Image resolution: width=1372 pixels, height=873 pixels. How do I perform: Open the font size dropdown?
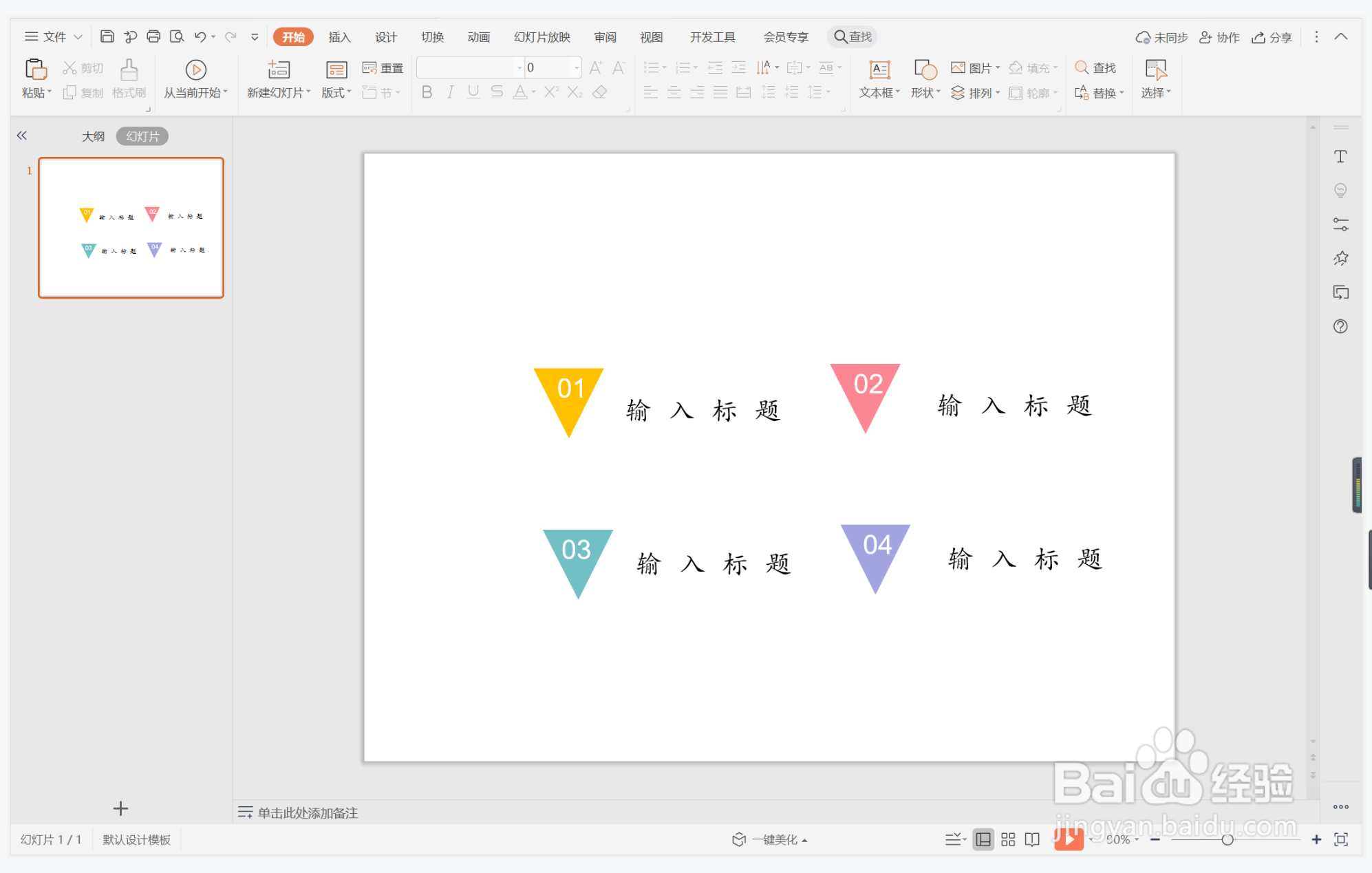[576, 67]
